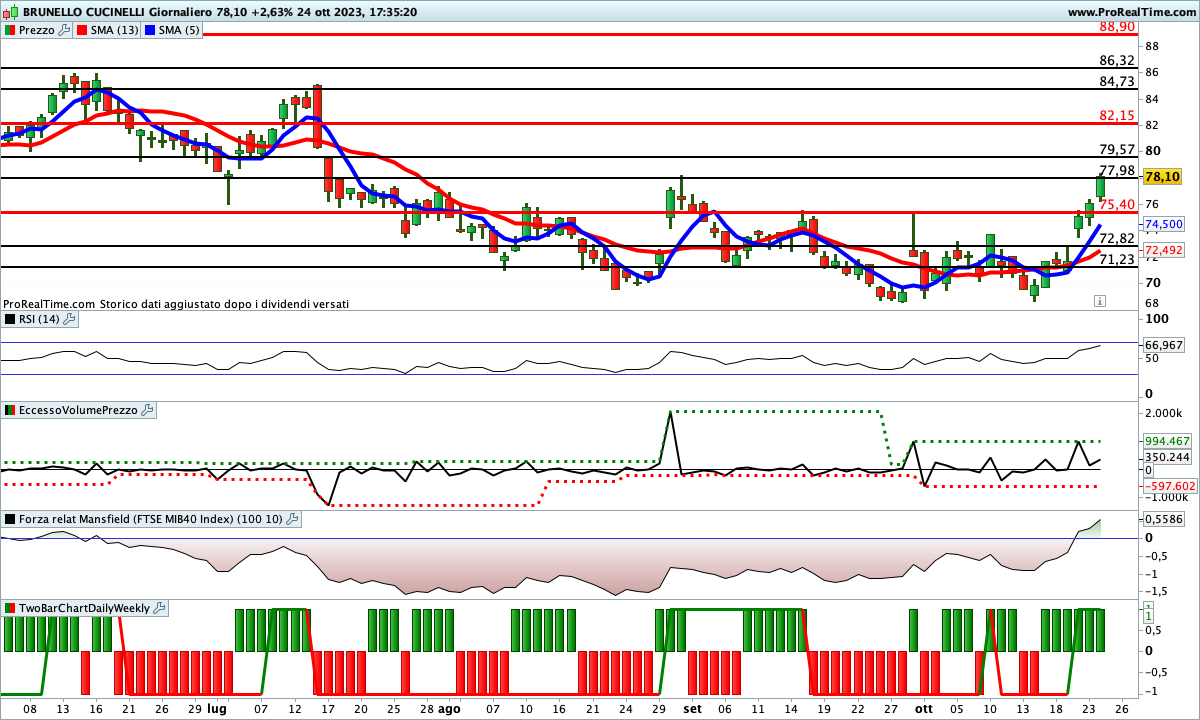Click the green value tag 994.467
The height and width of the screenshot is (720, 1200).
(x=1165, y=441)
